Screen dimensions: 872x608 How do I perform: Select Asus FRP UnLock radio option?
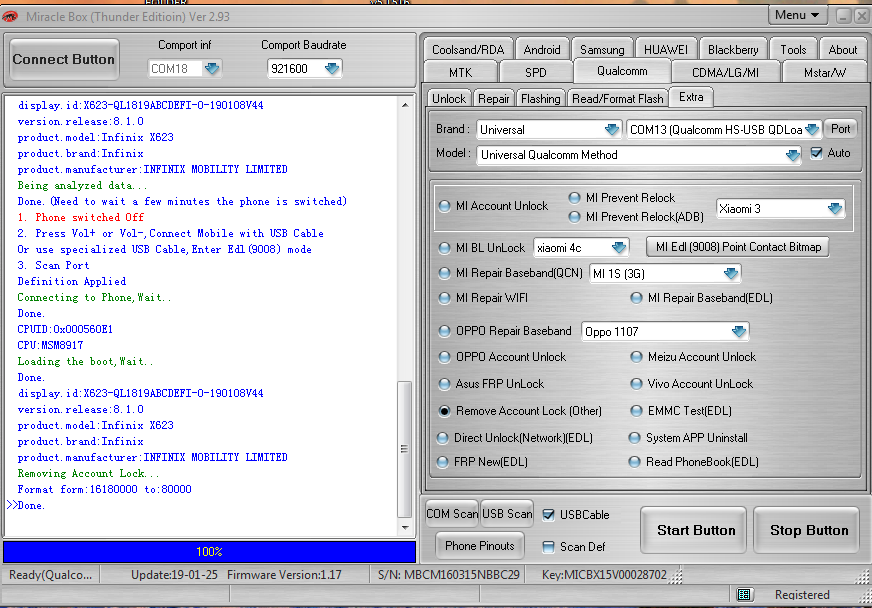[444, 384]
